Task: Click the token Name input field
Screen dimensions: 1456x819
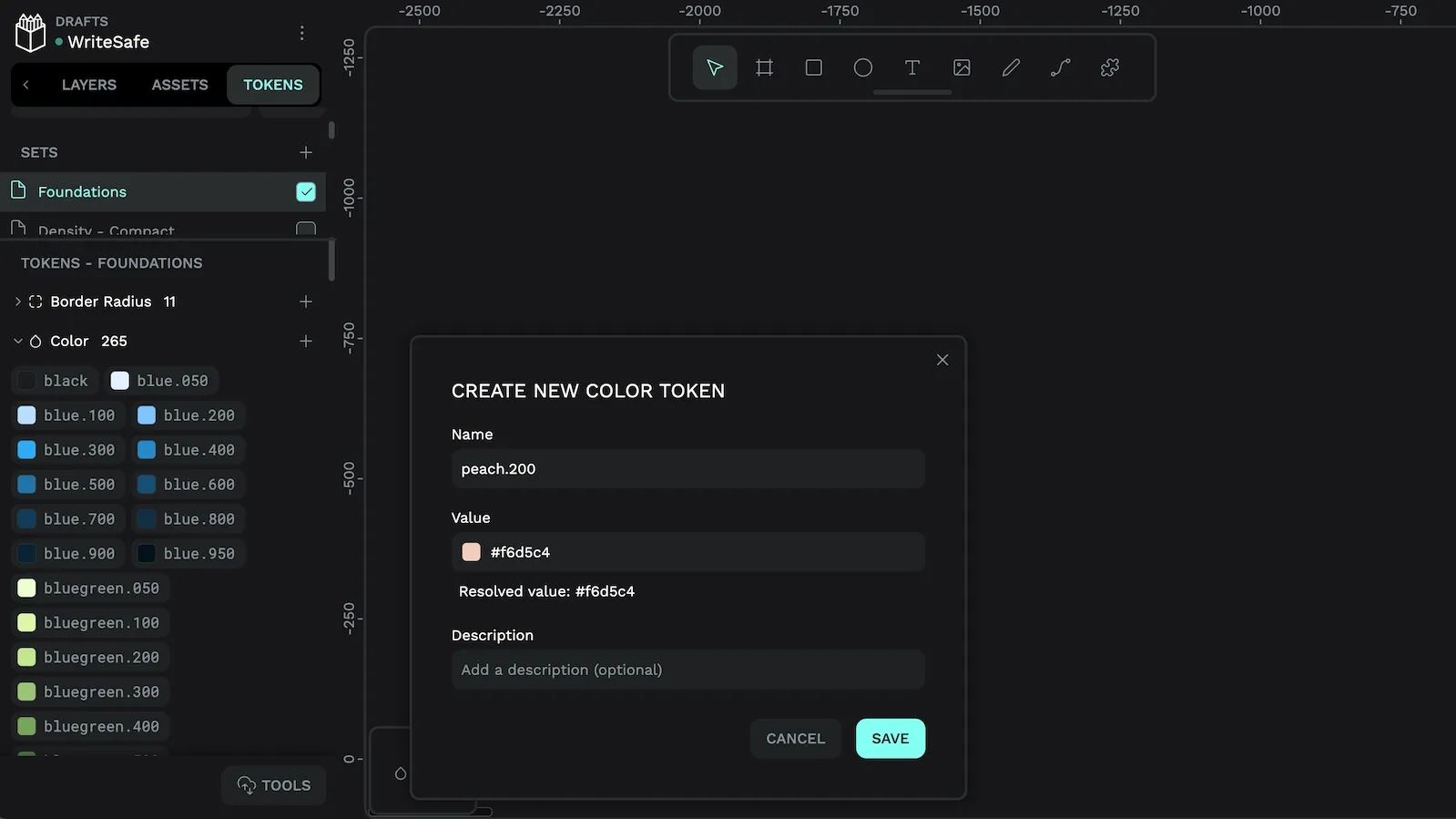Action: [688, 469]
